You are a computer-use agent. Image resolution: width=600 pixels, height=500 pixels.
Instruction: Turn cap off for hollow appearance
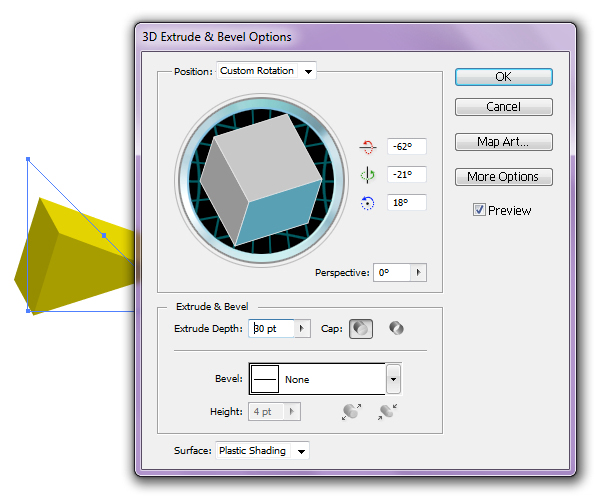[x=396, y=328]
